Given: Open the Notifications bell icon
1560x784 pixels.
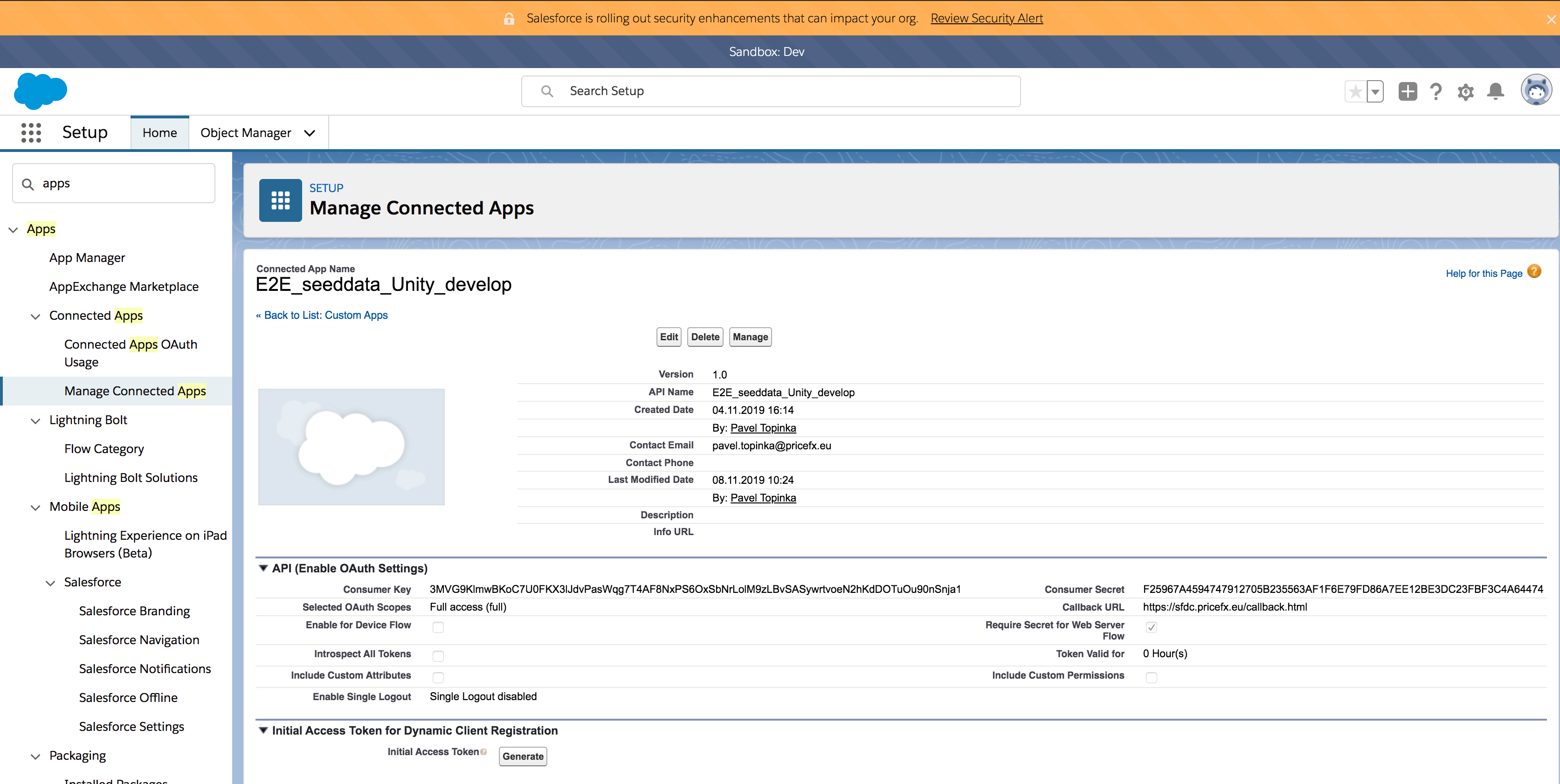Looking at the screenshot, I should [1496, 91].
